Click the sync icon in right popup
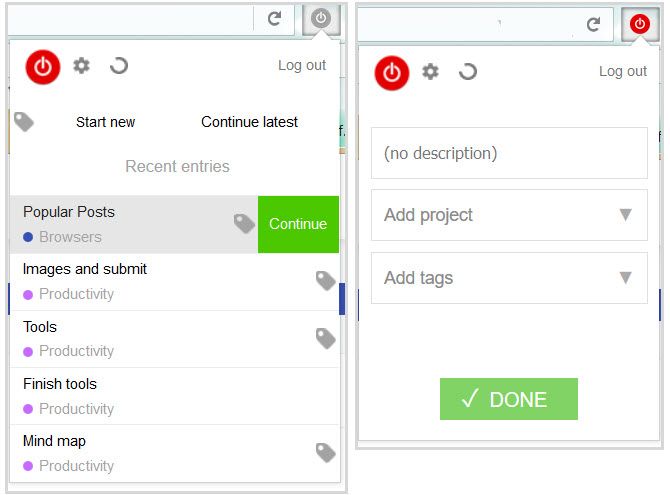670x495 pixels. pyautogui.click(x=467, y=72)
